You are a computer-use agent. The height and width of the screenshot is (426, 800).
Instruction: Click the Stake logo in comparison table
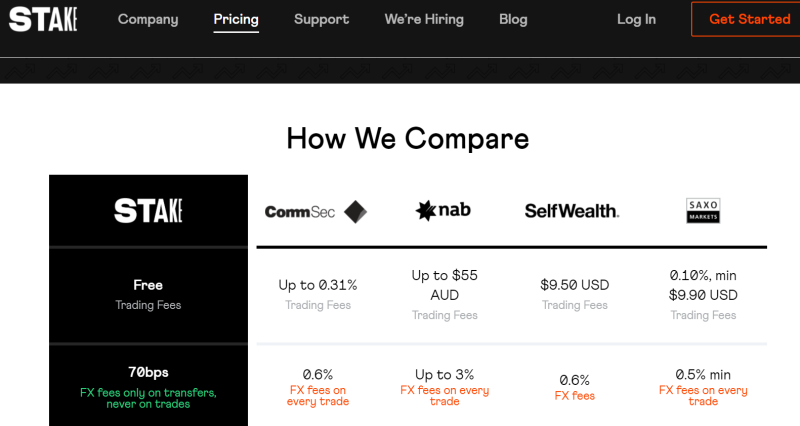148,211
